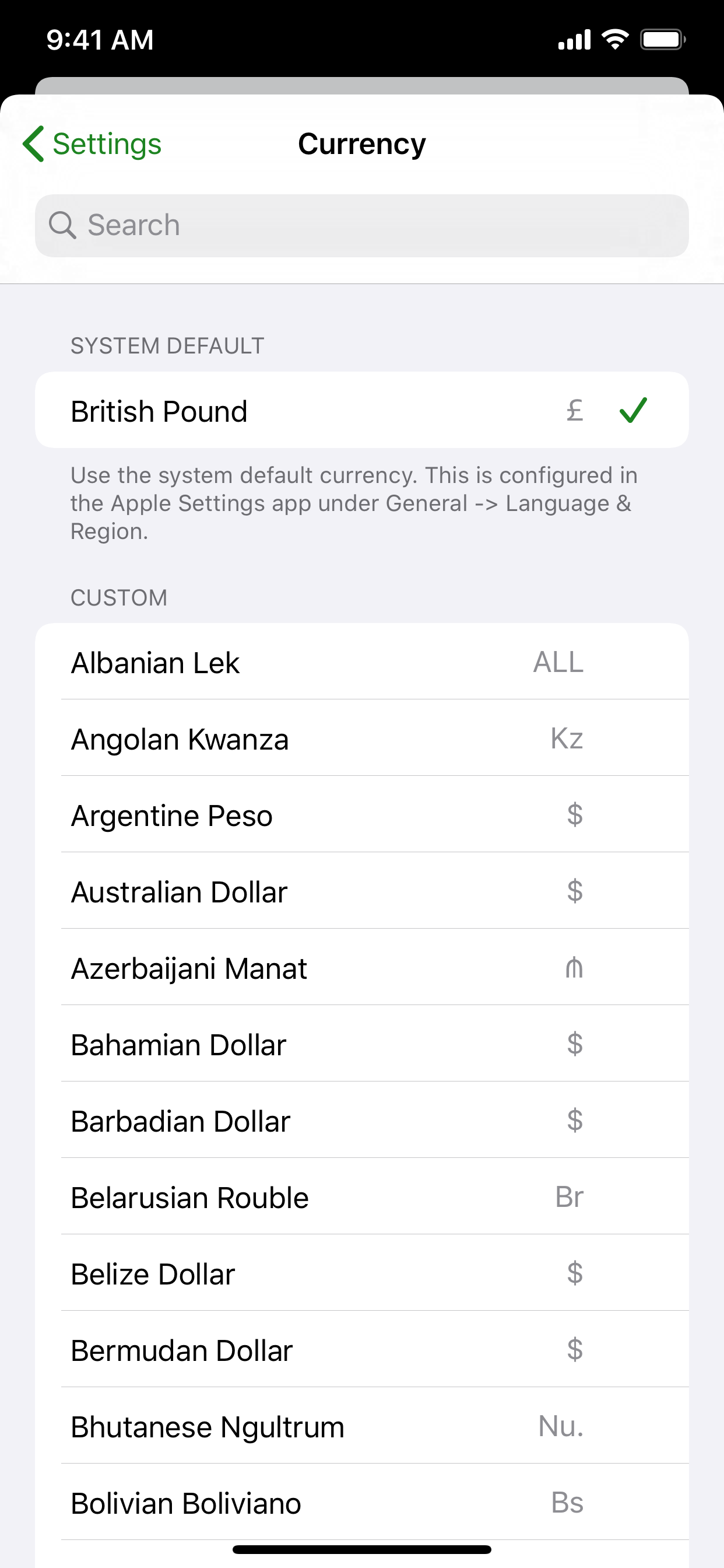Select Bolivian Boliviano currency
The height and width of the screenshot is (1568, 724).
pos(362,1502)
